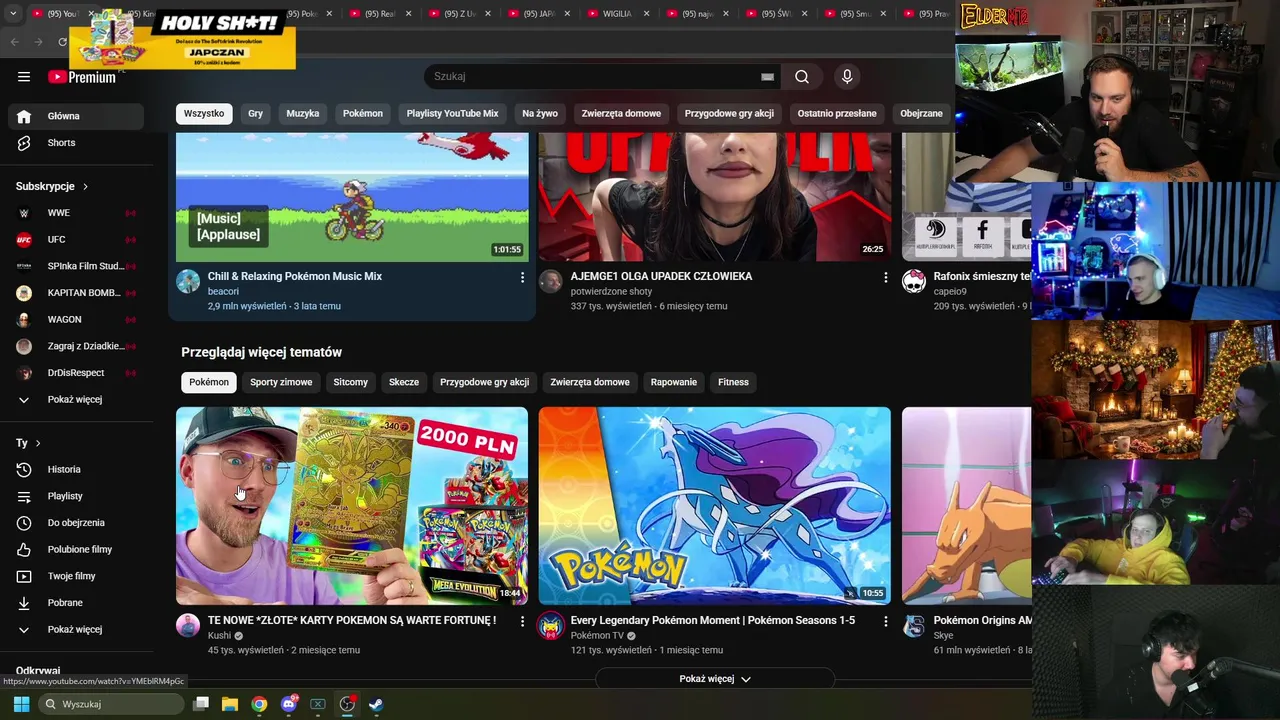Select Rapowanie topic chip

(674, 382)
